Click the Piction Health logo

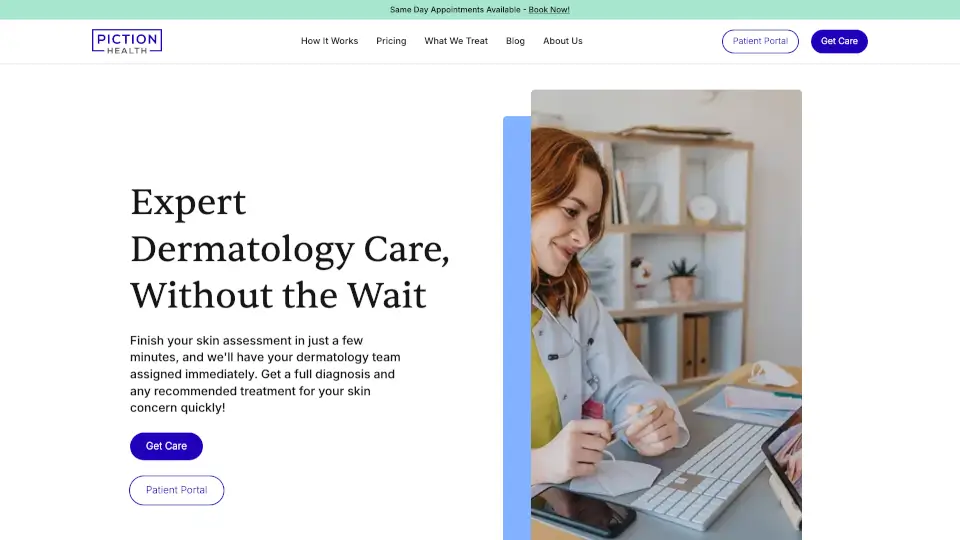pos(127,41)
